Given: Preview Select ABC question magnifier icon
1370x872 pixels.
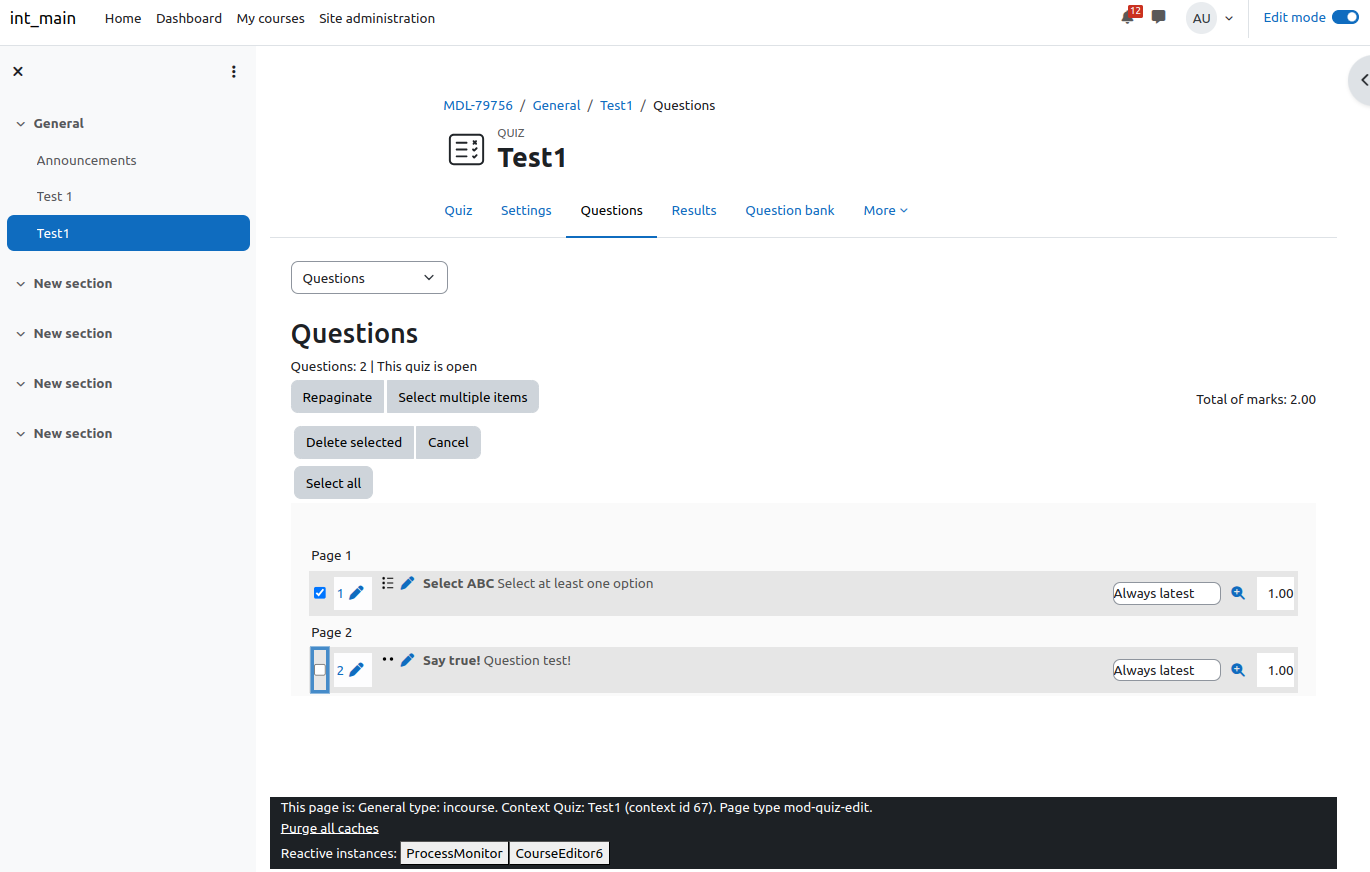Looking at the screenshot, I should pos(1238,593).
